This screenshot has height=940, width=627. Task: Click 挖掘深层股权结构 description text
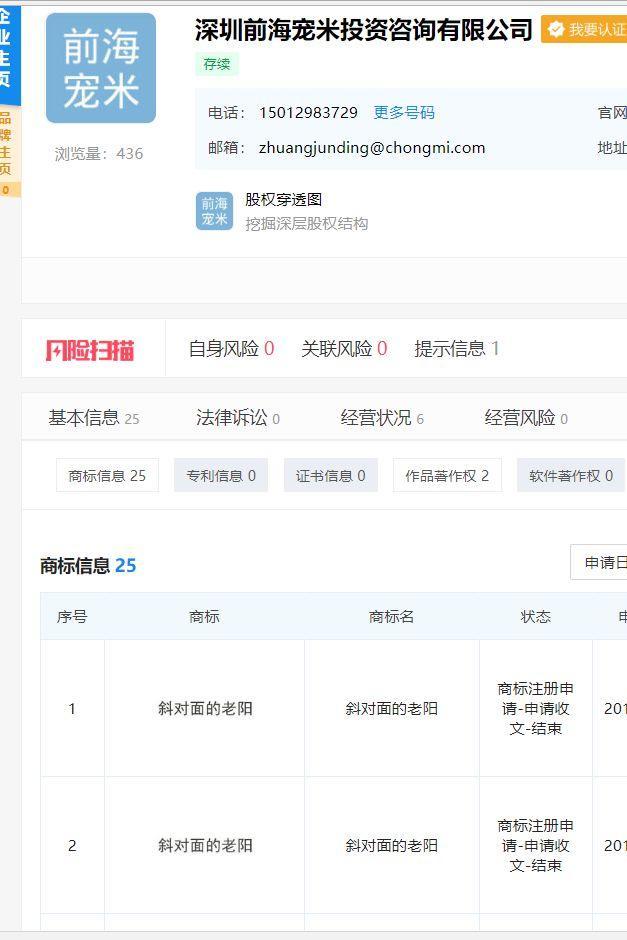(x=306, y=224)
